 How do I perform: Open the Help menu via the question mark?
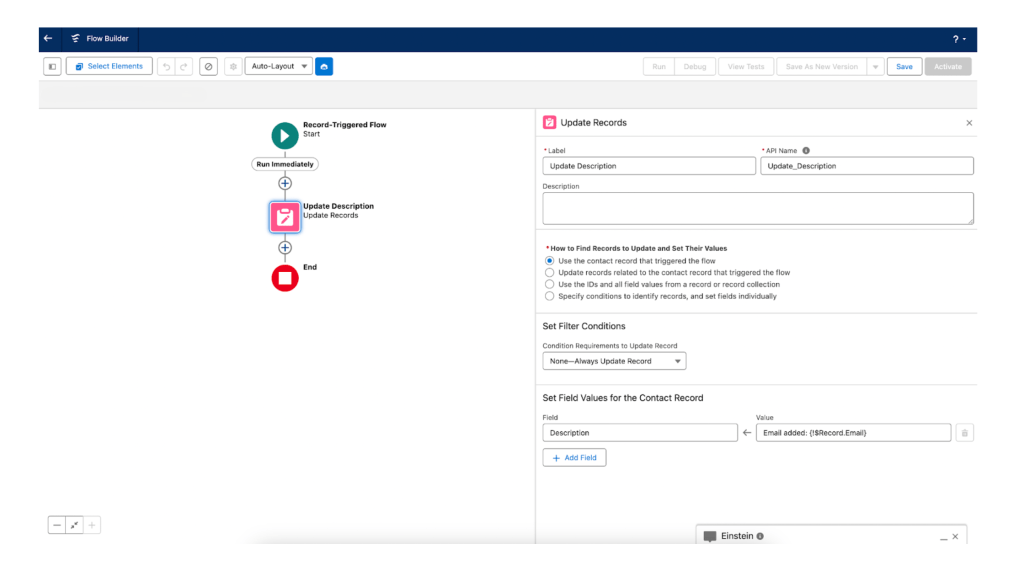click(x=958, y=38)
